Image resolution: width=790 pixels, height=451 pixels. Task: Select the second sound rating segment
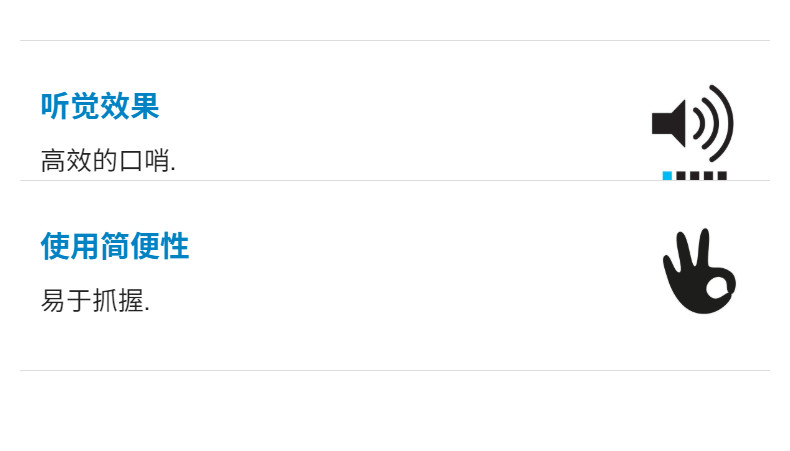[681, 176]
